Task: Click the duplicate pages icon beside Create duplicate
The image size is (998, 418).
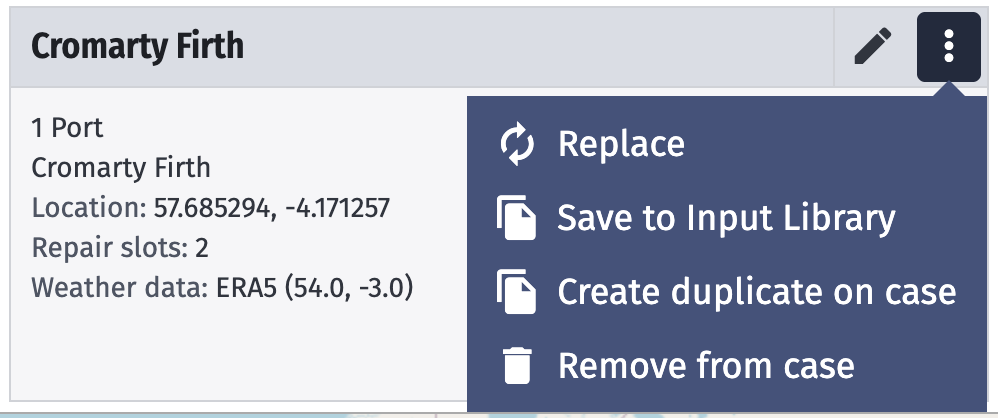Action: tap(516, 291)
